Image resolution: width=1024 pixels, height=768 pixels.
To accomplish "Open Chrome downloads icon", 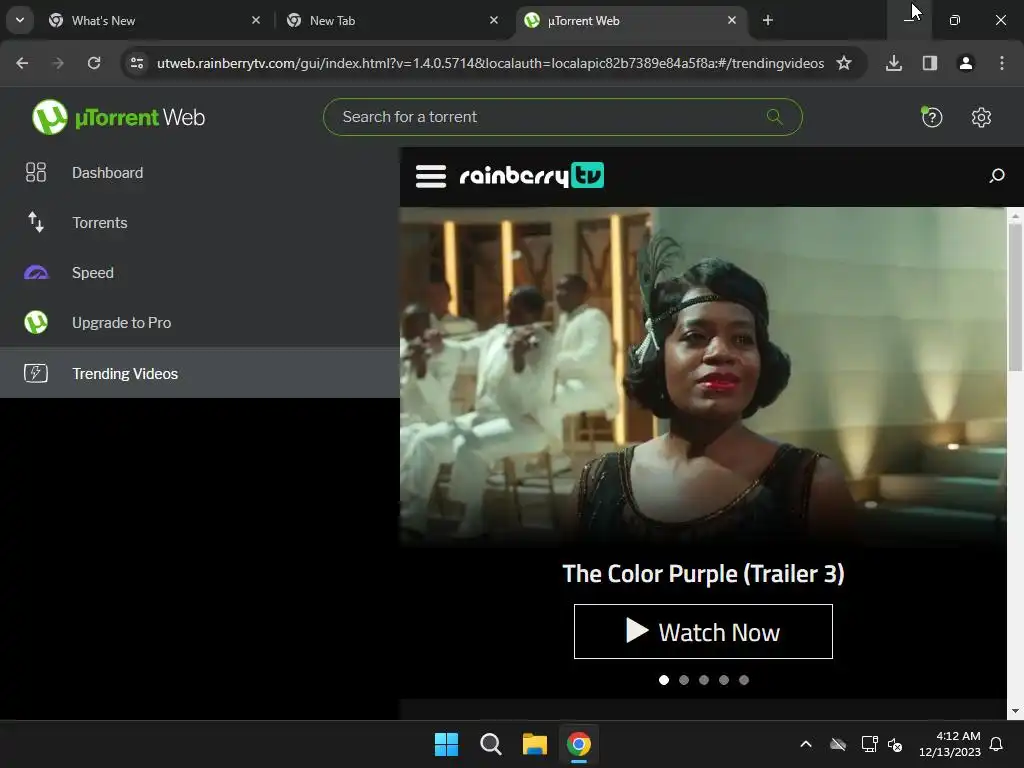I will click(894, 63).
